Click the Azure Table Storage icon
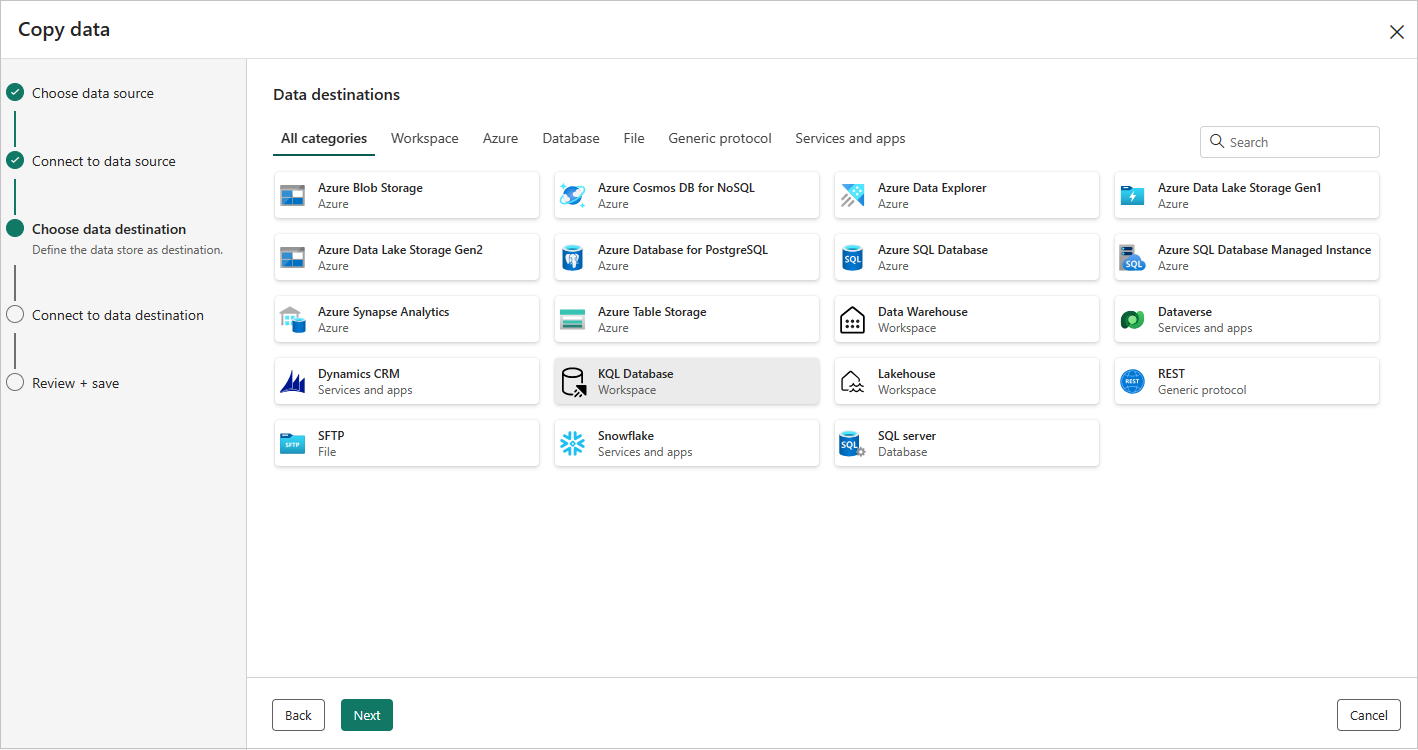The height and width of the screenshot is (750, 1418). click(x=572, y=319)
